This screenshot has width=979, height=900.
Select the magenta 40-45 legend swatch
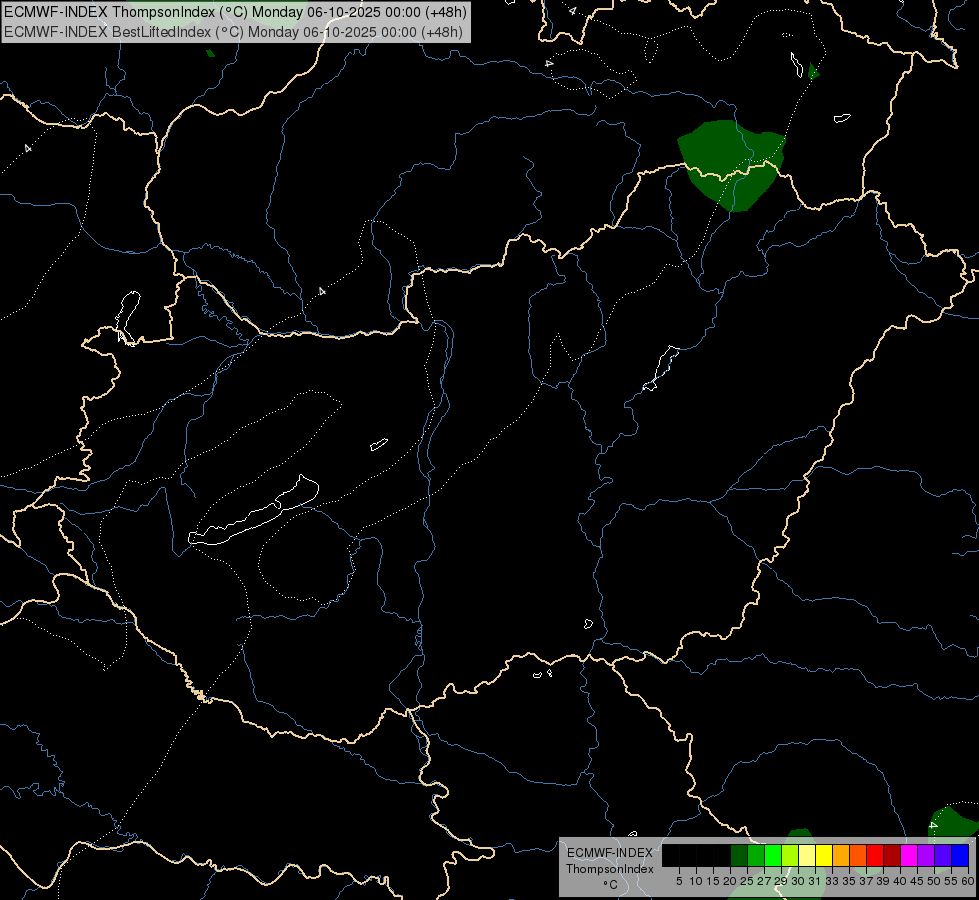click(x=909, y=855)
